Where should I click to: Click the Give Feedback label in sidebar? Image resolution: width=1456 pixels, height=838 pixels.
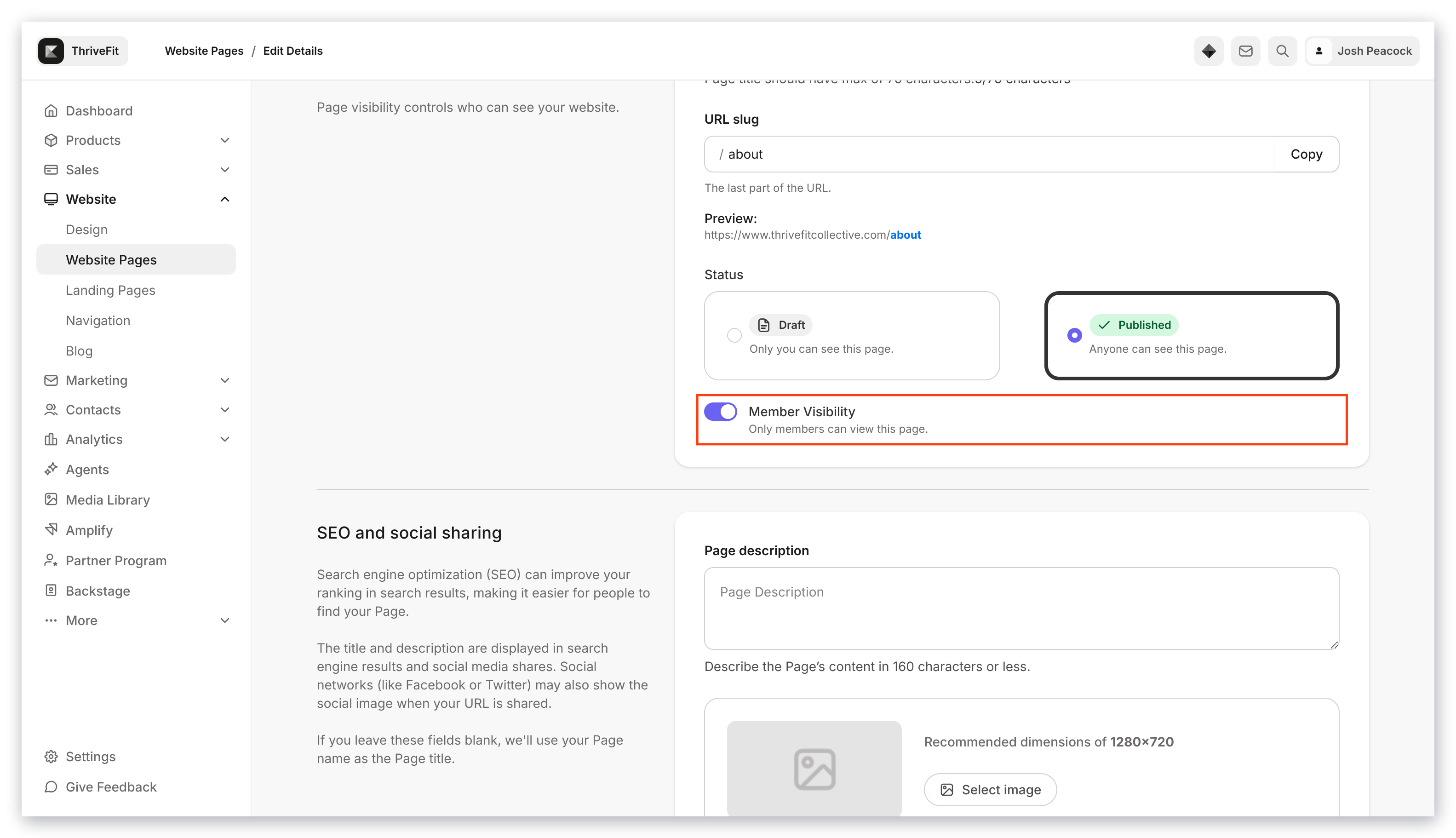pos(110,787)
